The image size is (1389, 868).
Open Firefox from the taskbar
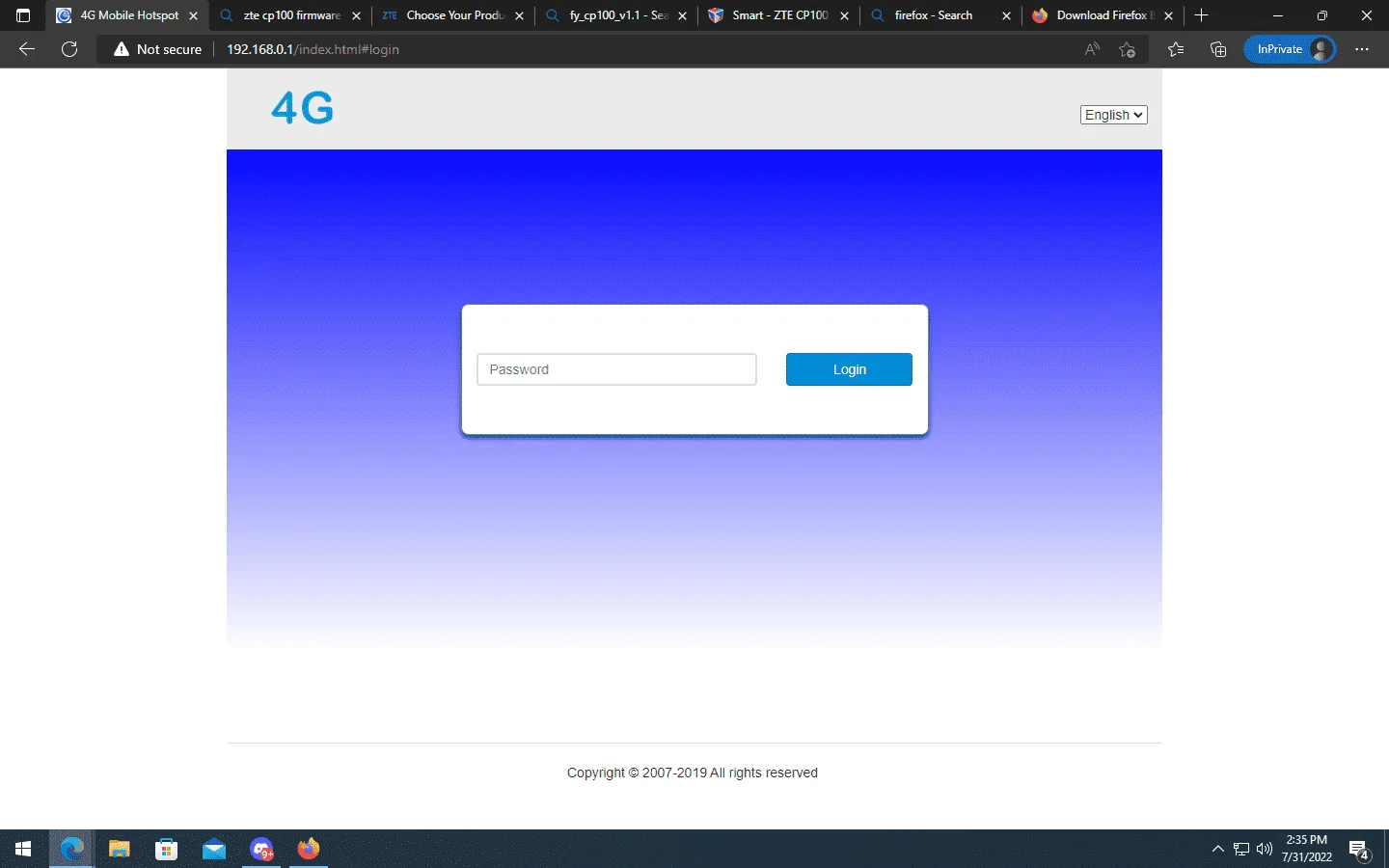click(309, 849)
